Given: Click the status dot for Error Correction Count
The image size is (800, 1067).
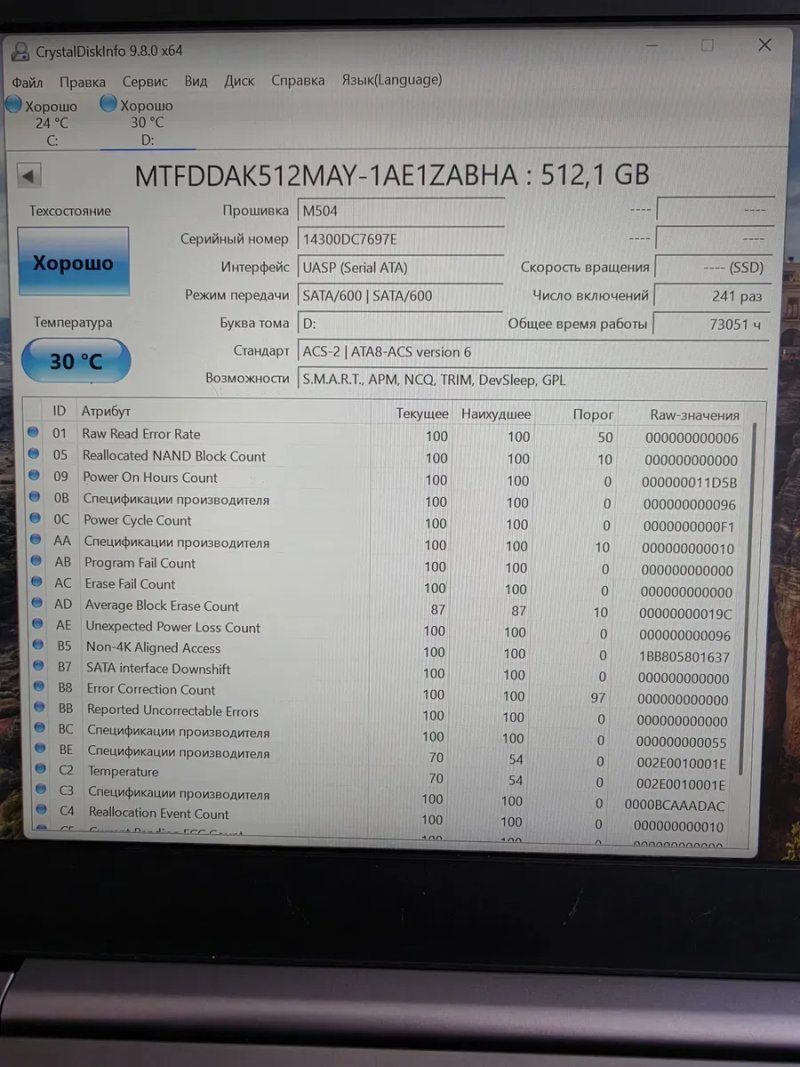Looking at the screenshot, I should (39, 687).
